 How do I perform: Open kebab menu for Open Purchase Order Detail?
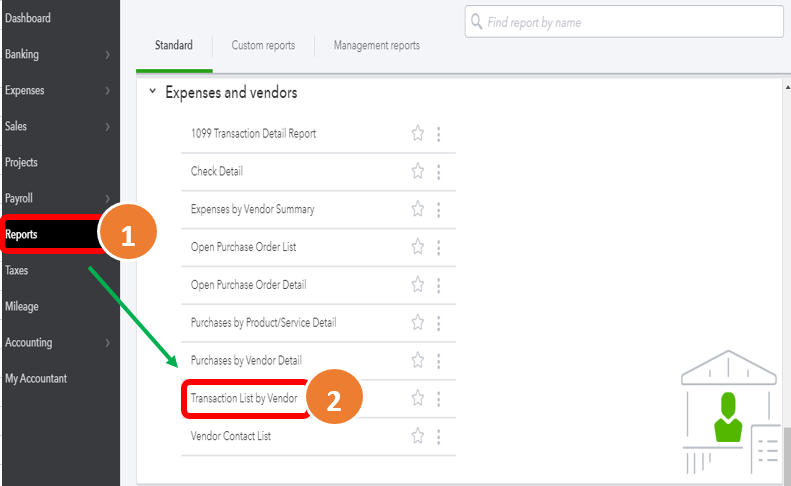[438, 285]
